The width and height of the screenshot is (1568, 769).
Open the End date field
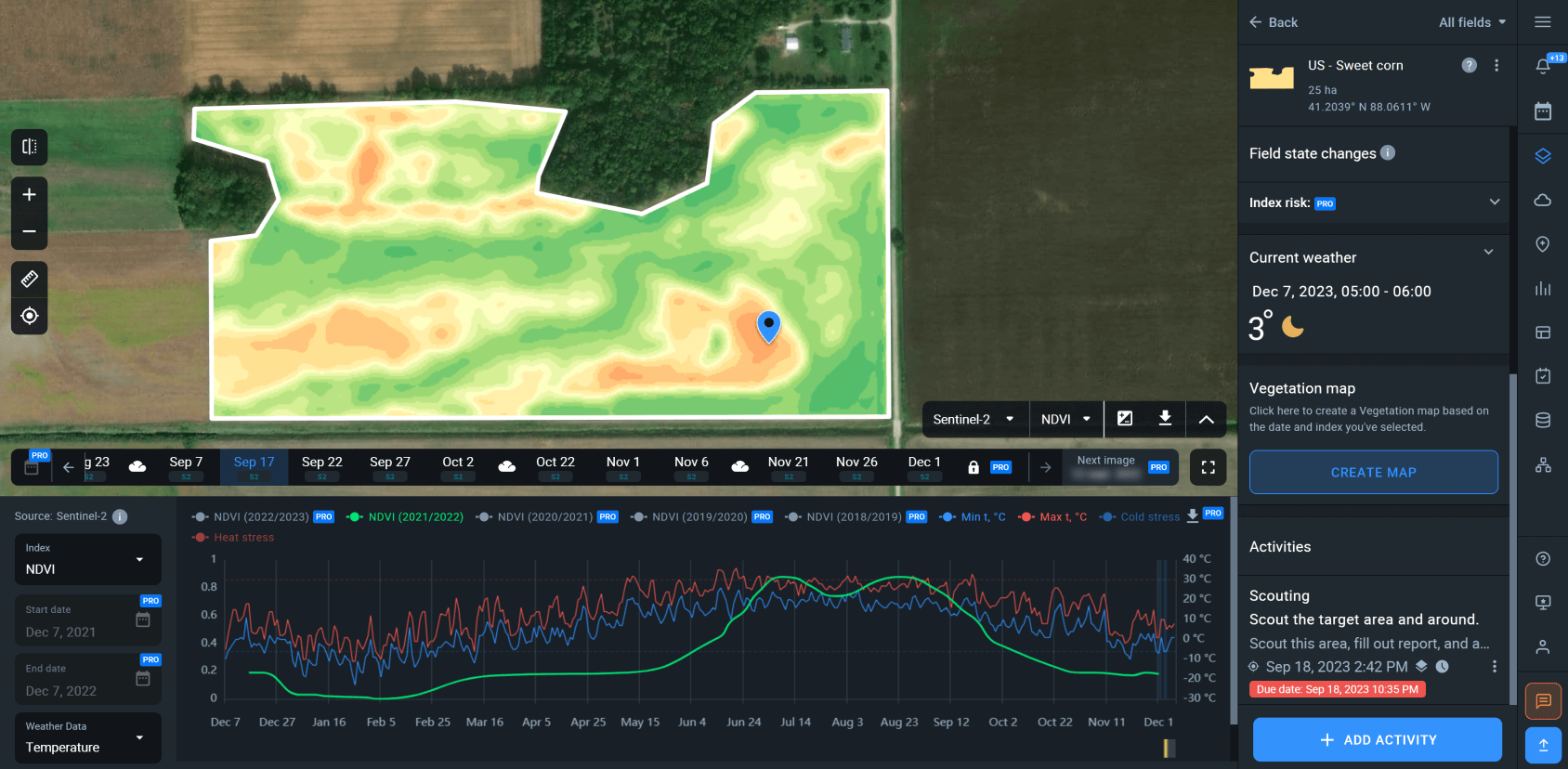point(87,679)
